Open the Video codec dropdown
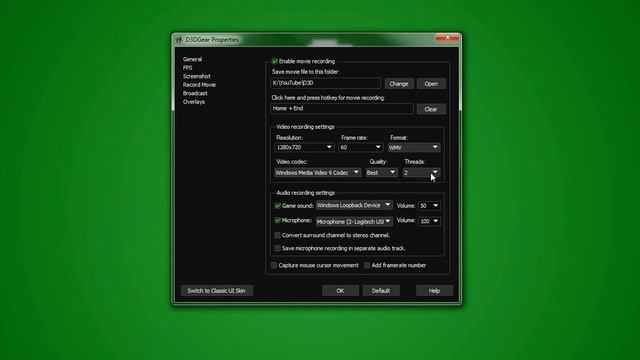Image resolution: width=640 pixels, height=360 pixels. point(318,173)
